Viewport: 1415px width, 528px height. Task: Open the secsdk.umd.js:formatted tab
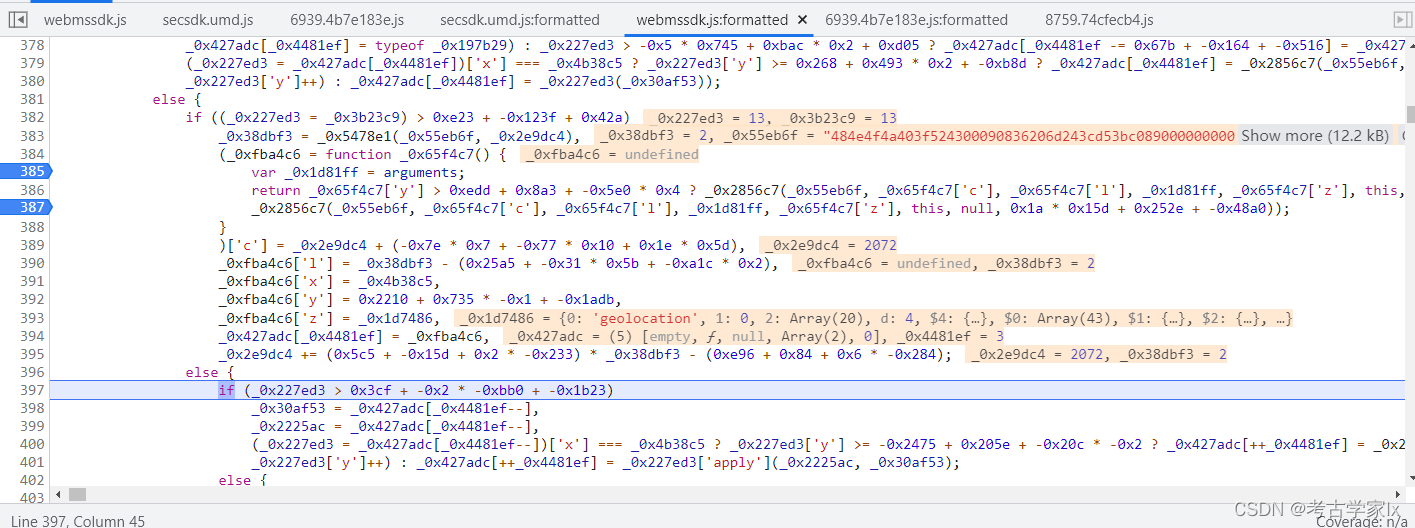[x=520, y=20]
